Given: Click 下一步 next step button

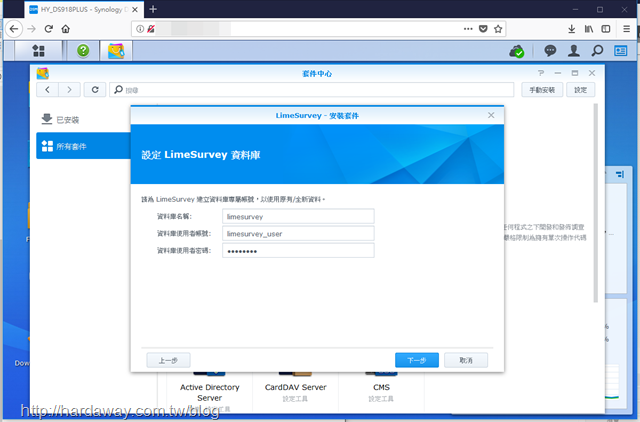Looking at the screenshot, I should (417, 360).
